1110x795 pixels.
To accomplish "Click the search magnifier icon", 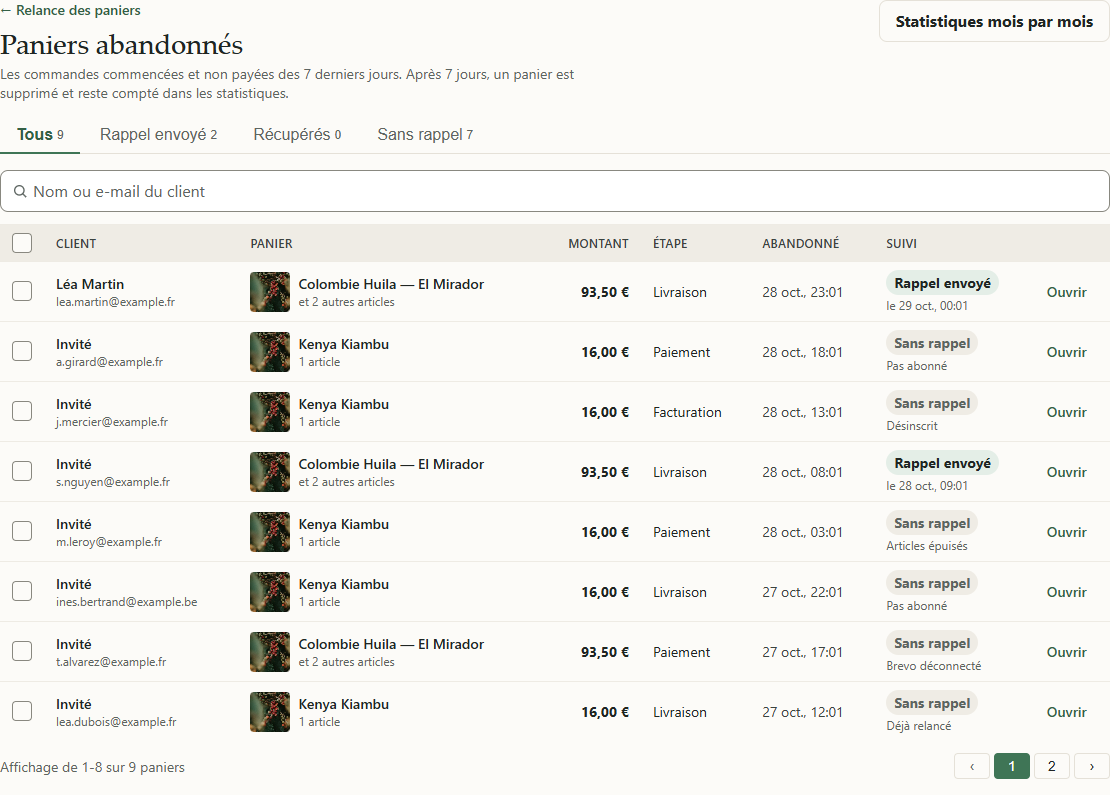I will 21,192.
